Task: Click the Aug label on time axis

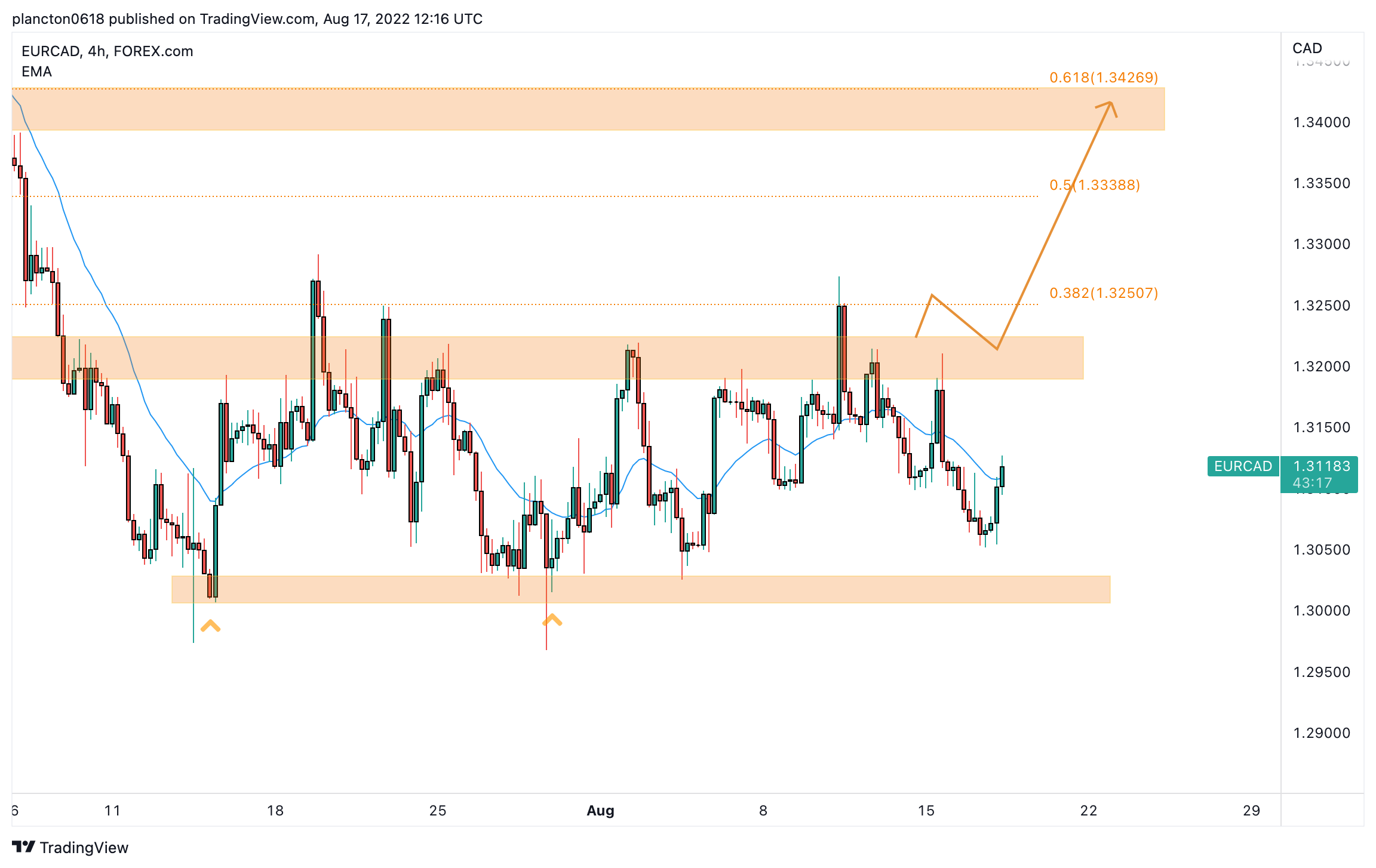Action: click(600, 811)
